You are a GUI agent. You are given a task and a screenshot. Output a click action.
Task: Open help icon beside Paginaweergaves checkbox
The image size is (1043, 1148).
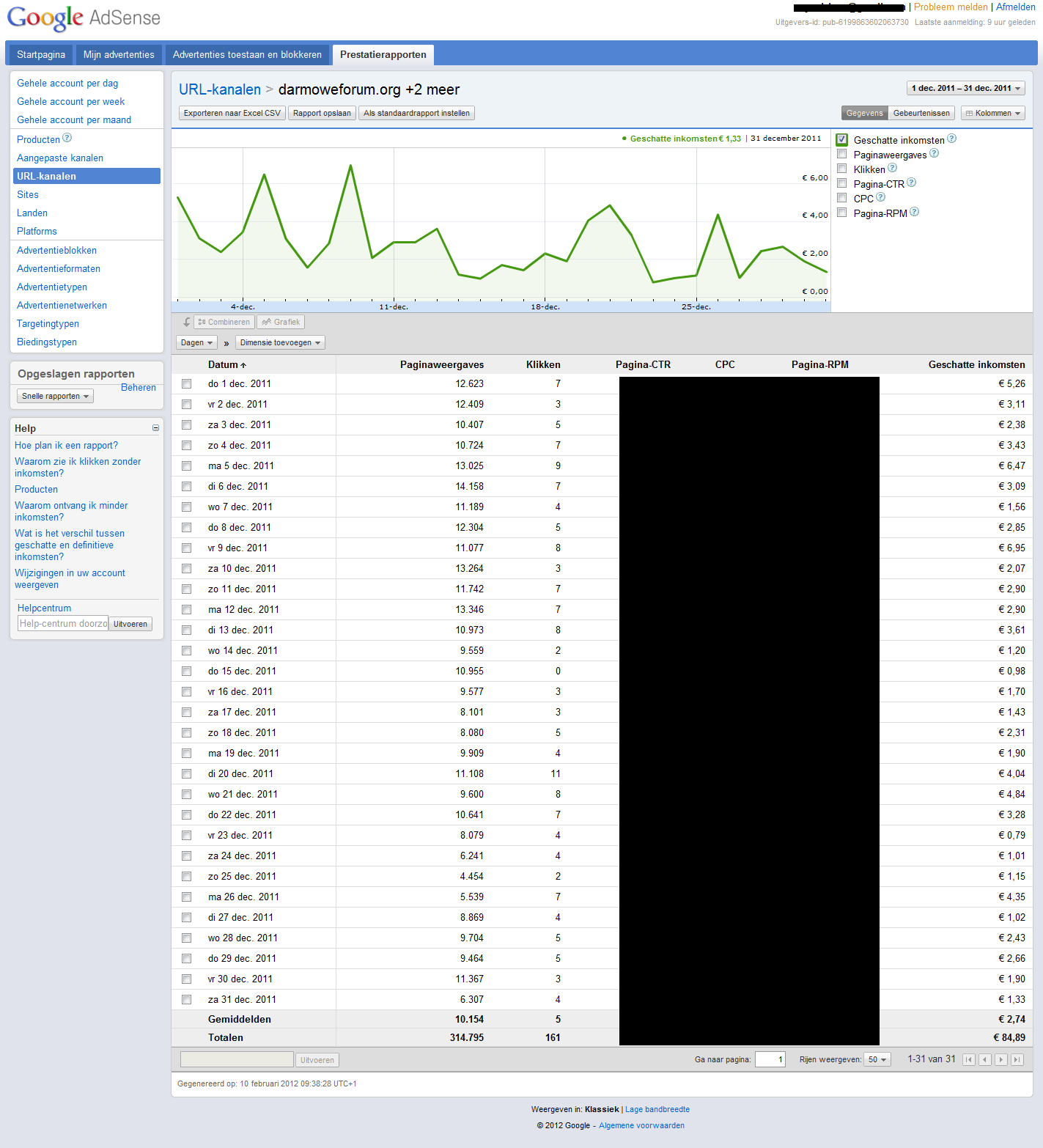click(x=934, y=153)
